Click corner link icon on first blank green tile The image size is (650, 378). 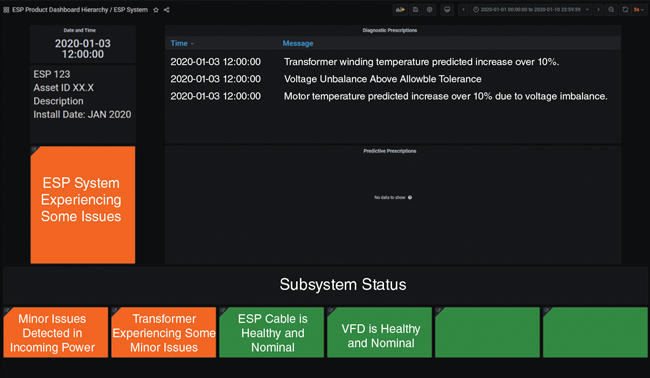(439, 310)
